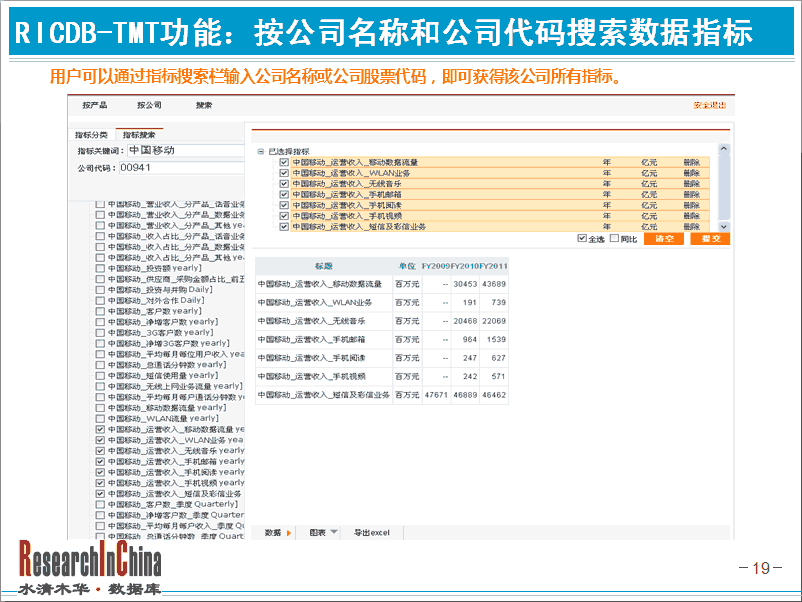Check the WLAN流量 yearly checkbox
Image resolution: width=802 pixels, height=602 pixels.
[100, 419]
